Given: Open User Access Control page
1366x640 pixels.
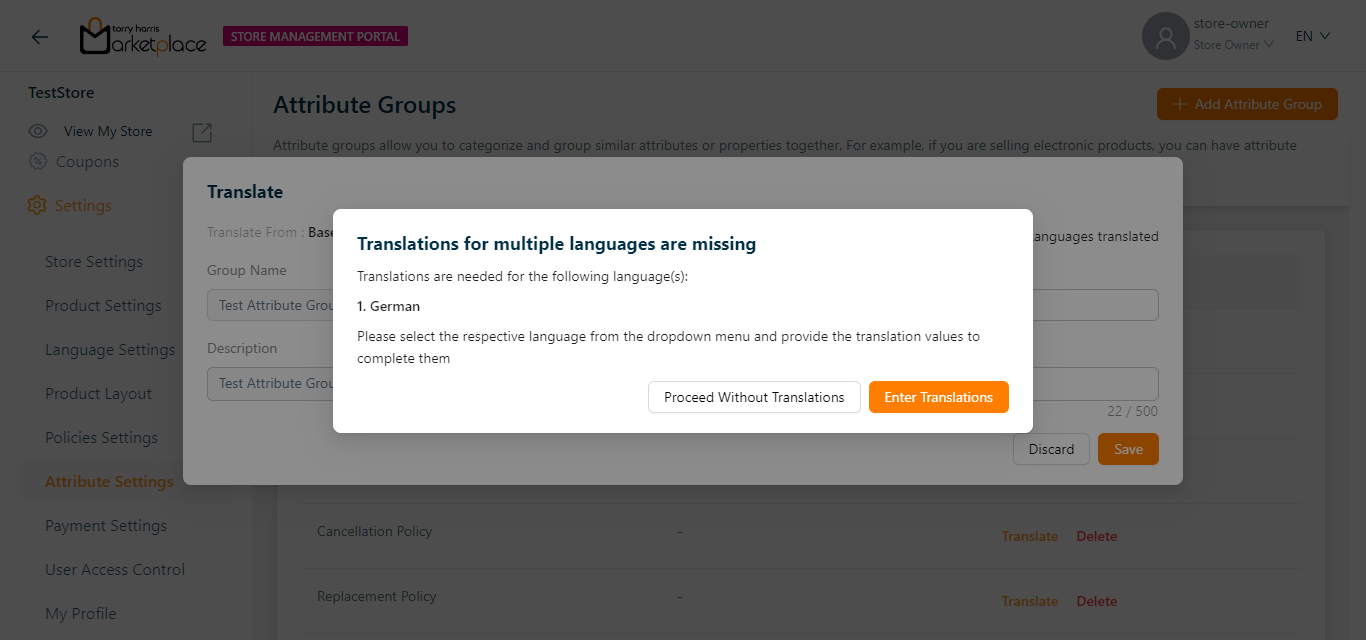Looking at the screenshot, I should click(x=115, y=570).
